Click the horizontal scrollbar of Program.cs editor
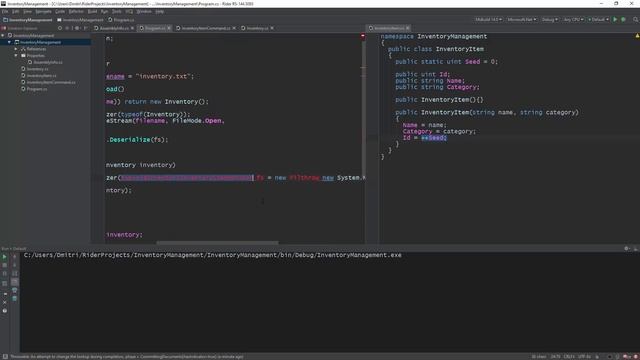Screen dimensions: 640x360 217,242
